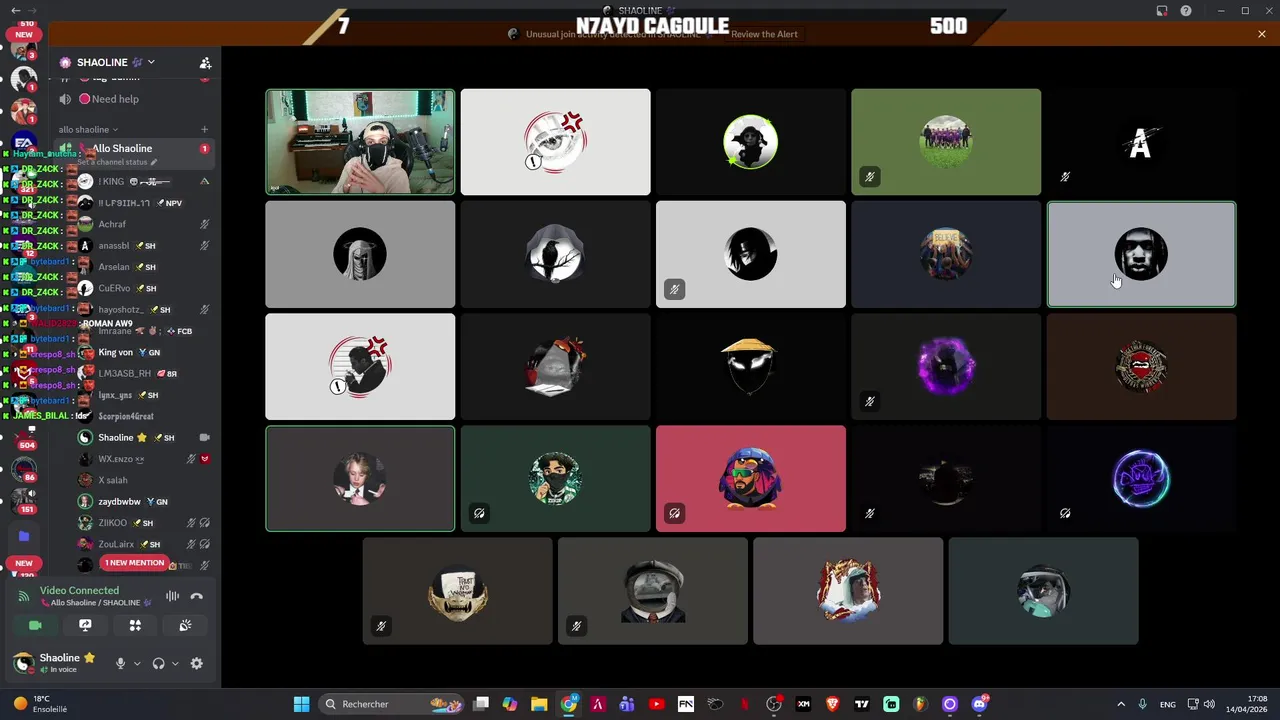This screenshot has width=1280, height=720.
Task: Jump to the 1 NEW MENTION pill
Action: (134, 563)
